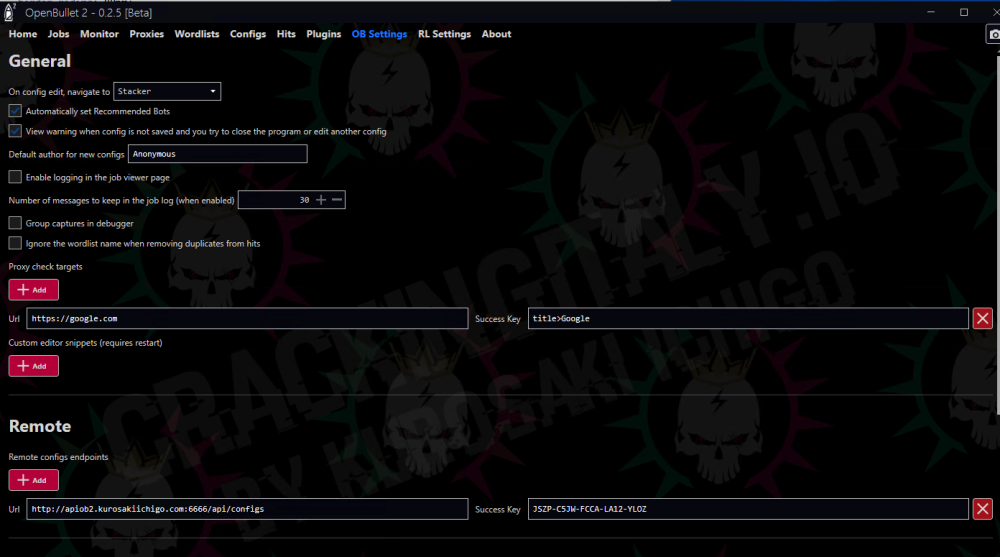Add a proxy check target

33,290
